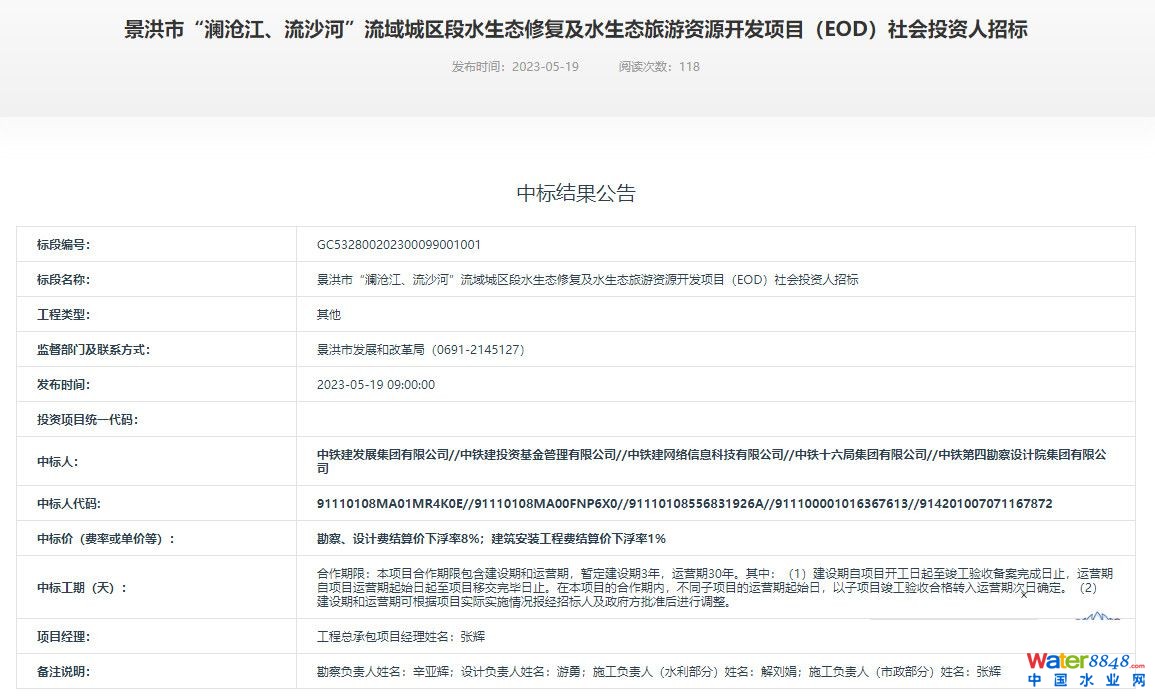This screenshot has width=1155, height=697.
Task: Click the 合作期限 description paragraph
Action: 714,588
